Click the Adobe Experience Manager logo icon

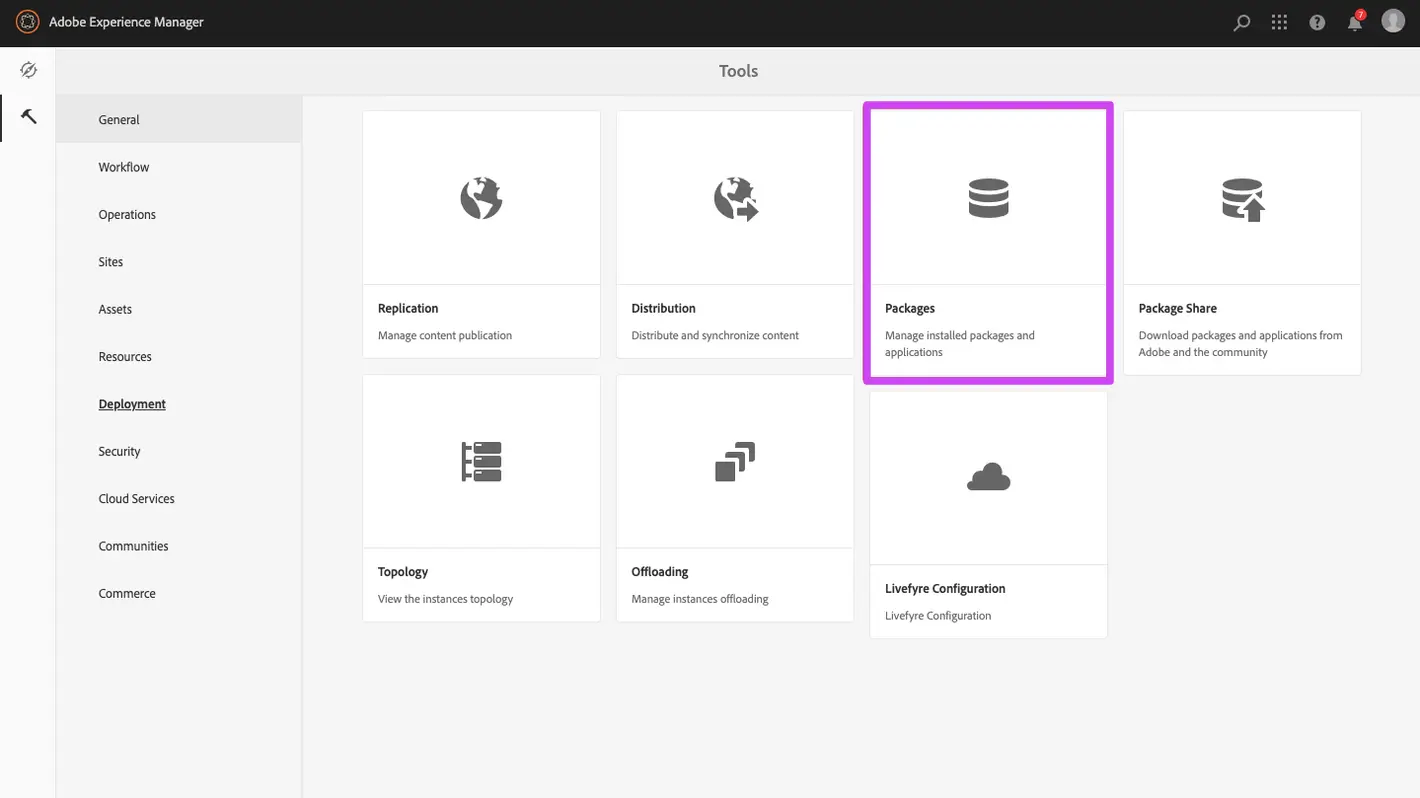coord(27,21)
